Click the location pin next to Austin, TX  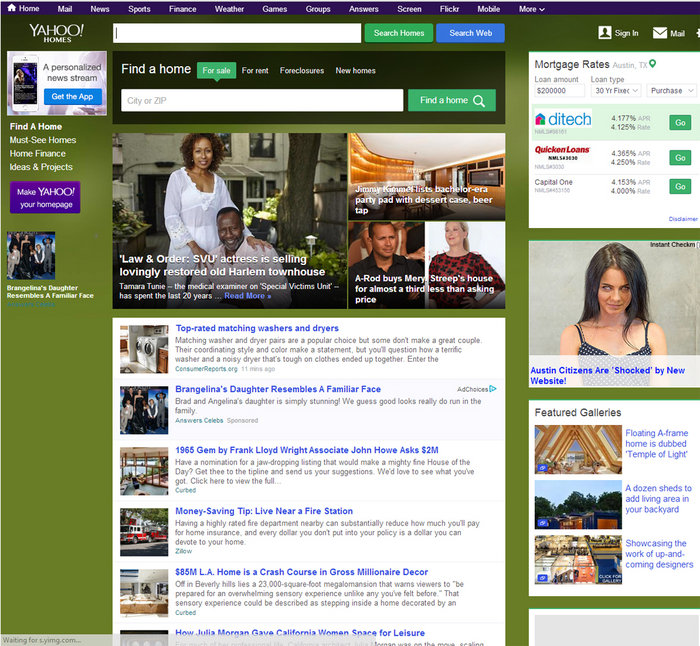pyautogui.click(x=652, y=64)
